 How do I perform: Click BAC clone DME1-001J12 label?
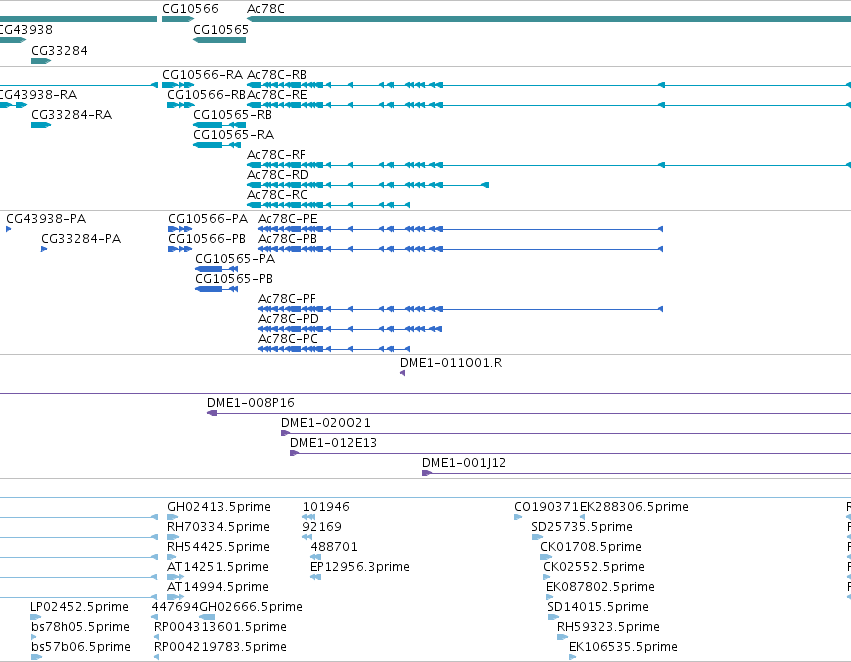tap(464, 463)
